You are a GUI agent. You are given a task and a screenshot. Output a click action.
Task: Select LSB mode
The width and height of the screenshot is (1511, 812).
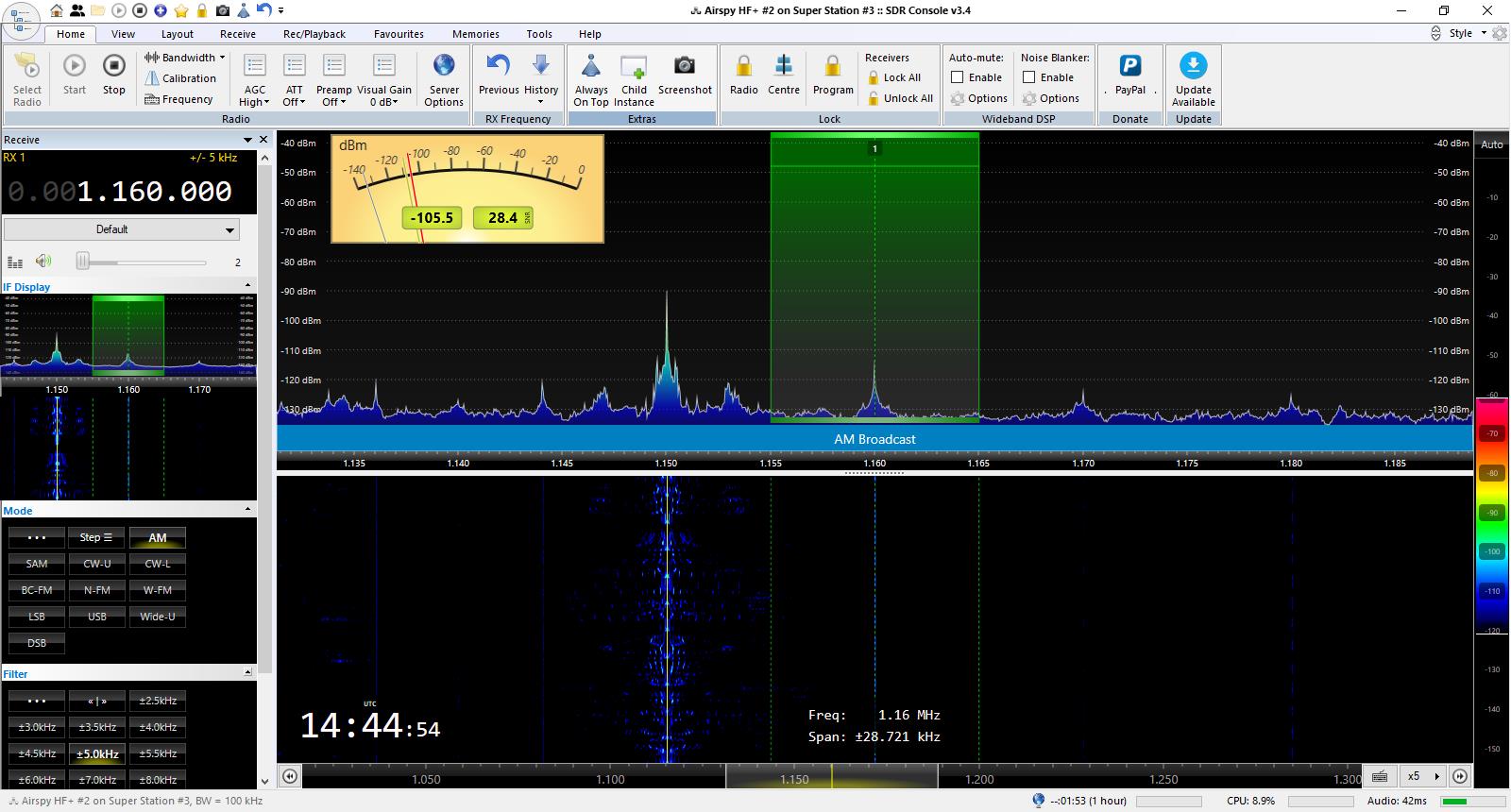coord(37,617)
